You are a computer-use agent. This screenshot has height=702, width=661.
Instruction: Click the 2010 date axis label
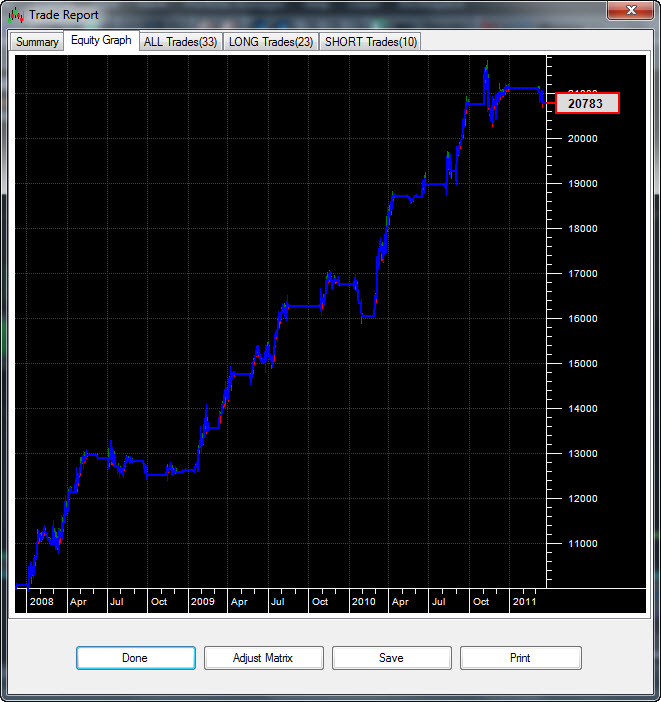coord(363,601)
